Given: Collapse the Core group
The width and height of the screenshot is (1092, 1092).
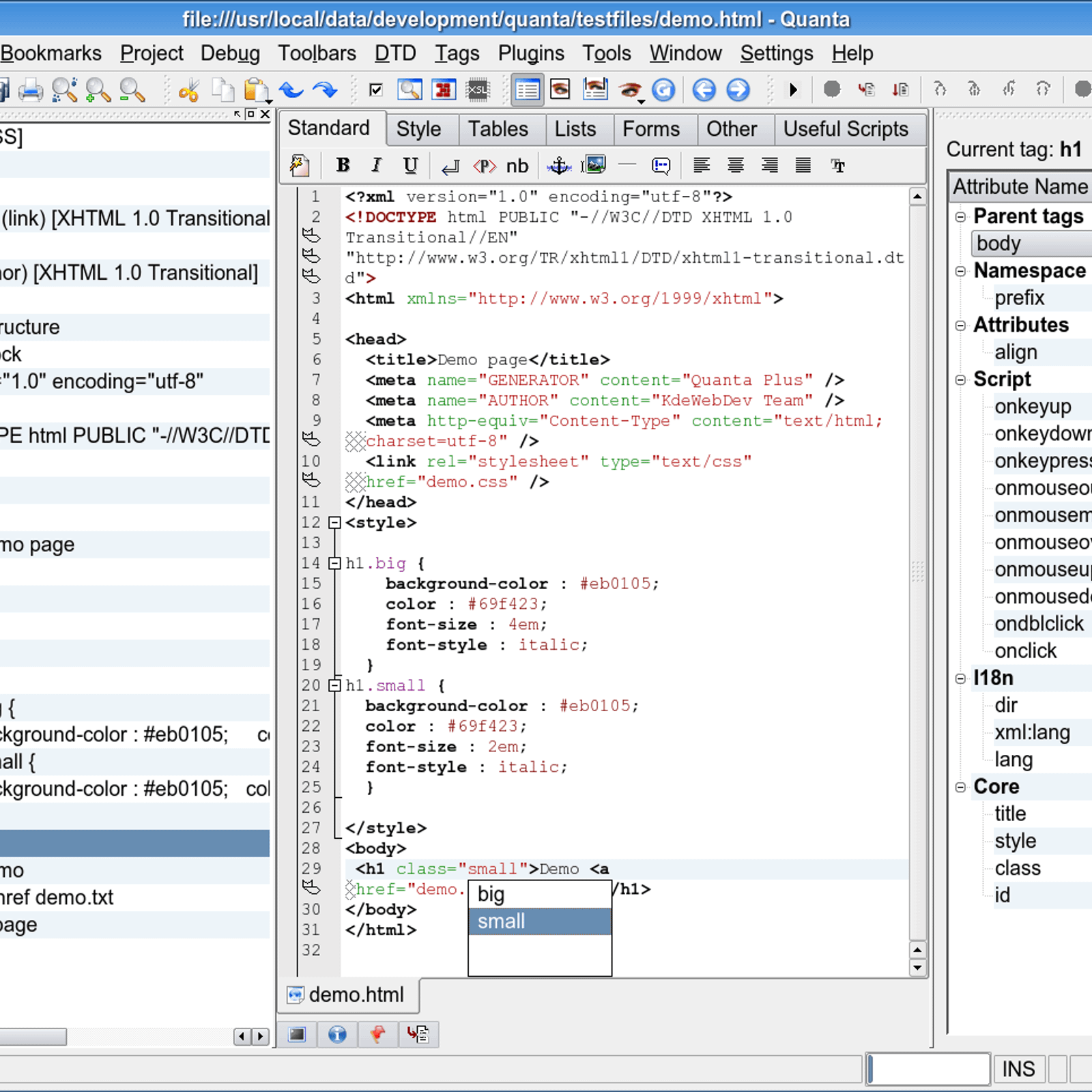Looking at the screenshot, I should tap(960, 788).
